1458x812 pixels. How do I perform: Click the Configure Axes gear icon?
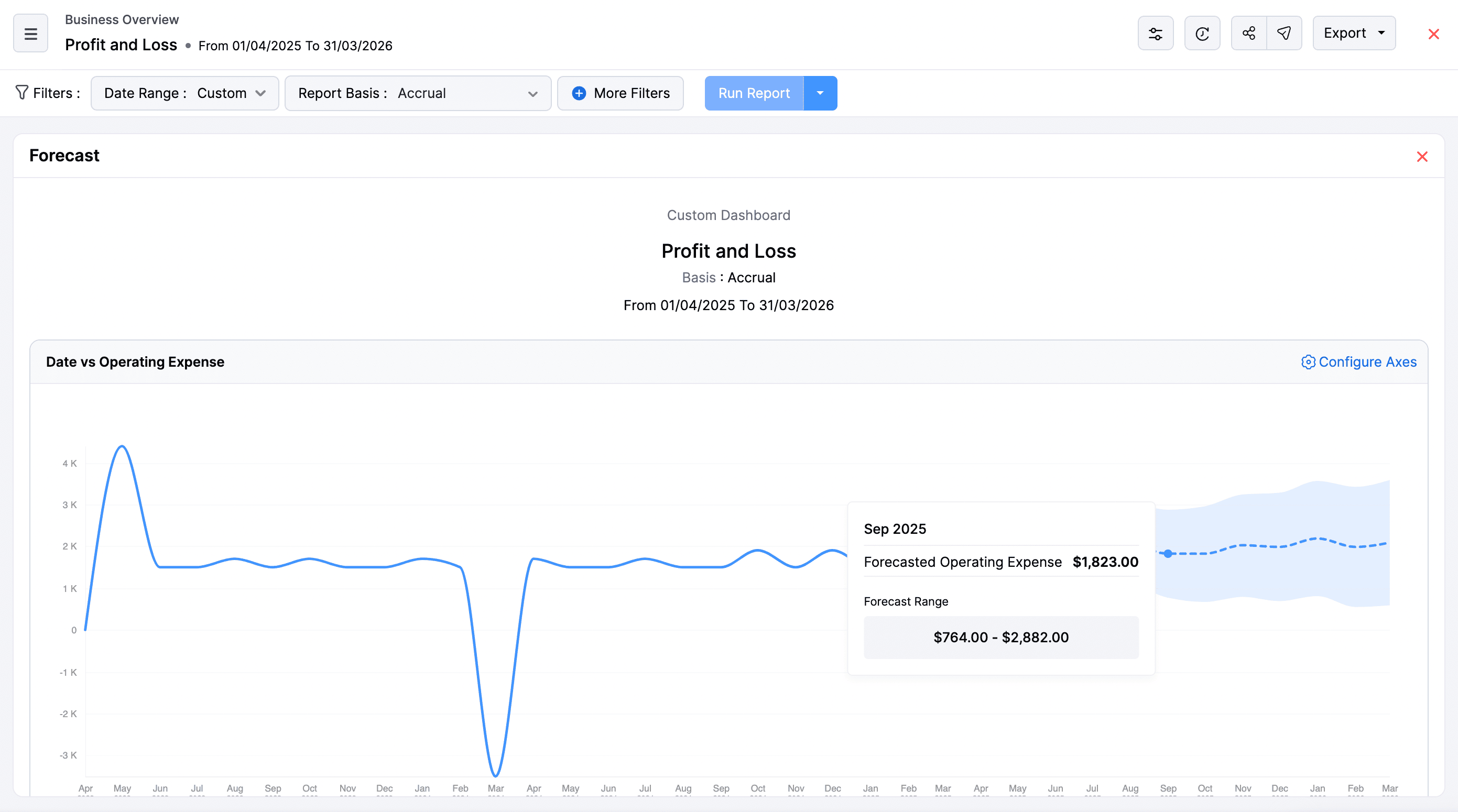[1308, 362]
